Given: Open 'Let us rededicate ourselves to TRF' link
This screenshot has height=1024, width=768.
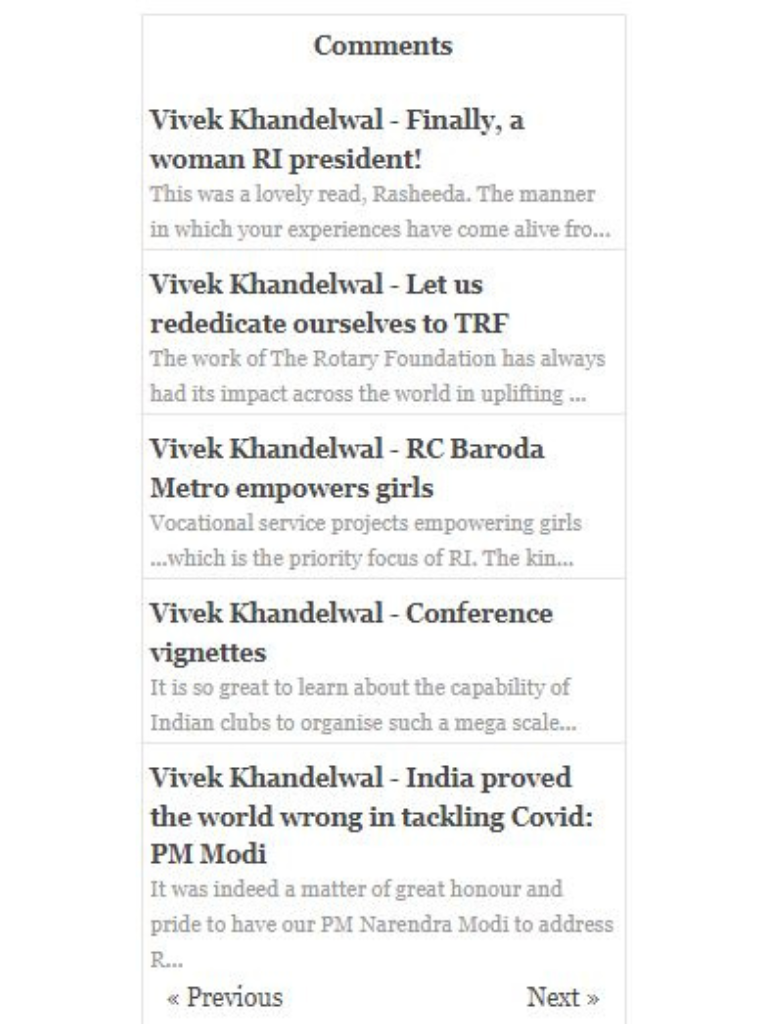Looking at the screenshot, I should 329,304.
